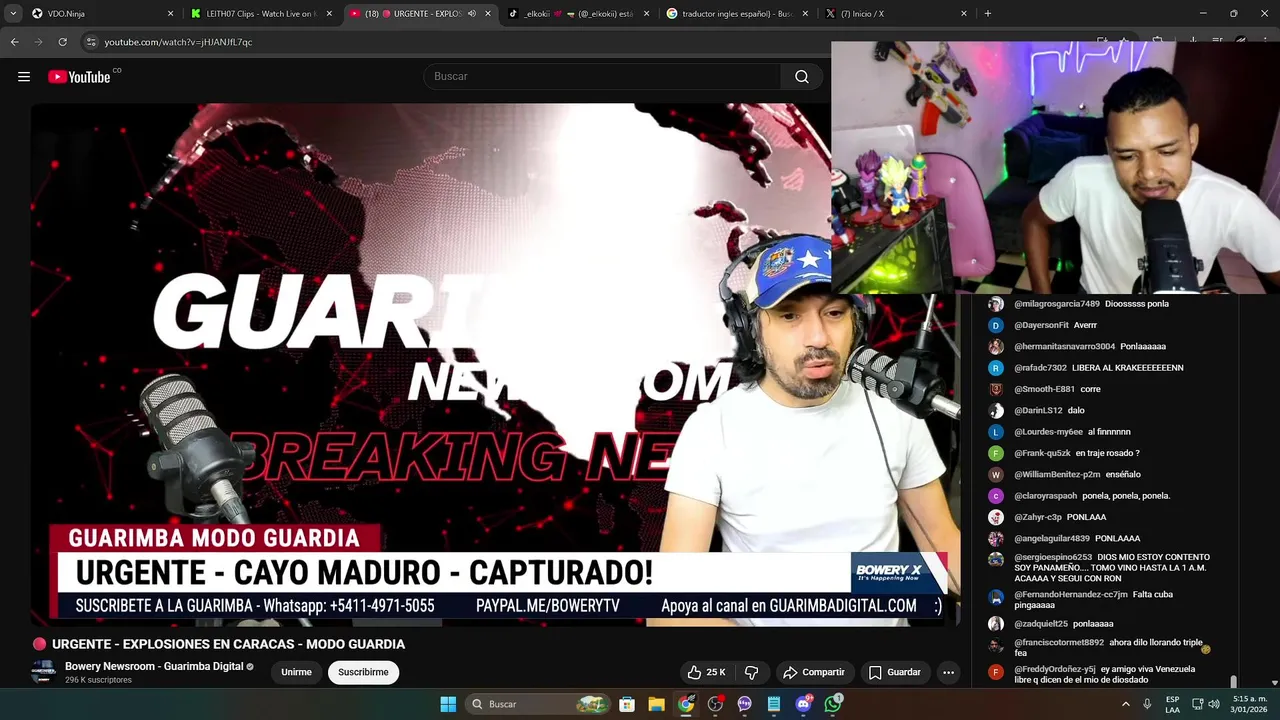
Task: Open Microsoft Store from the taskbar
Action: pos(627,704)
